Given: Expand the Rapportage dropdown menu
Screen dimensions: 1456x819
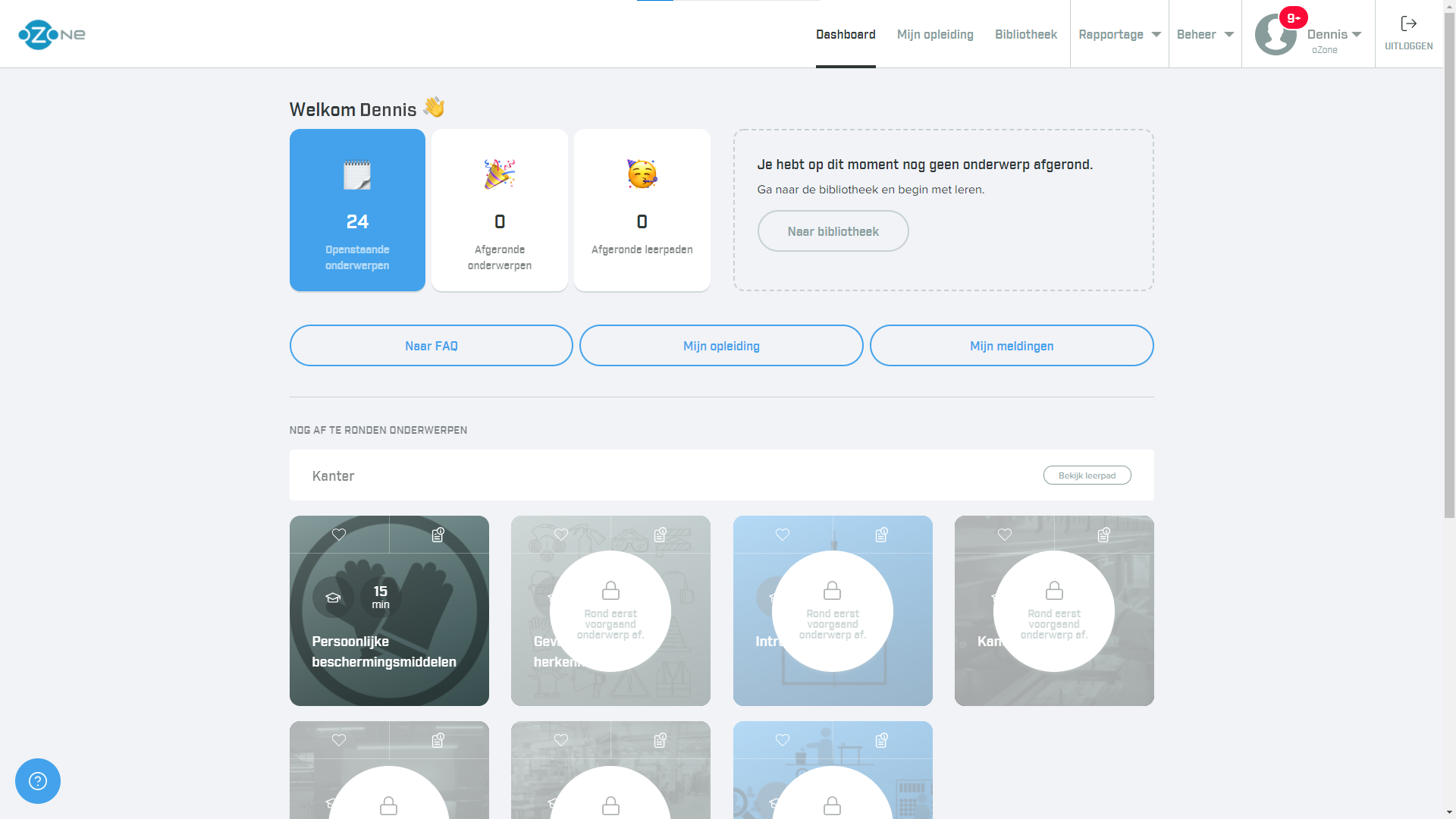Looking at the screenshot, I should click(1119, 34).
